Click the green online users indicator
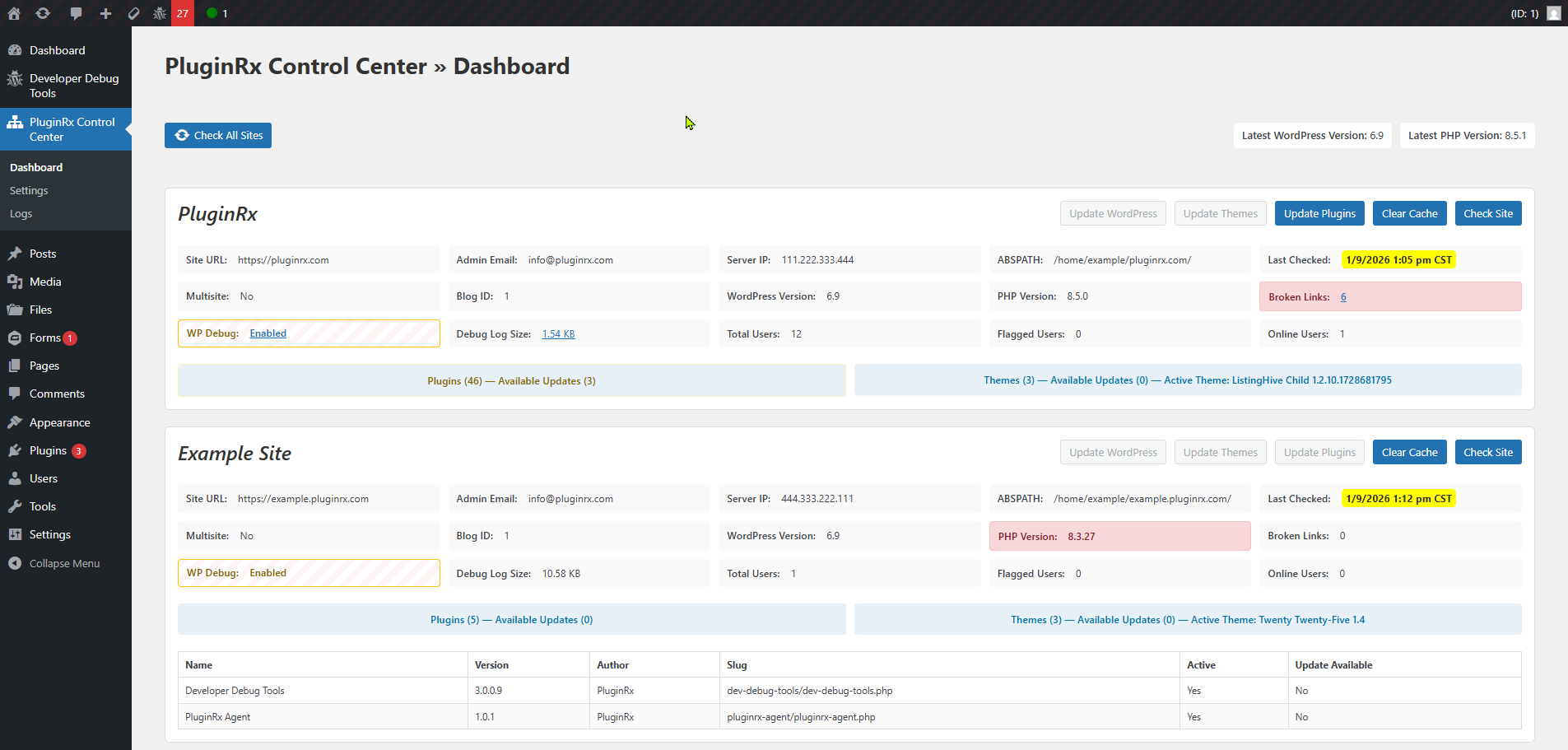The height and width of the screenshot is (750, 1568). click(x=217, y=13)
